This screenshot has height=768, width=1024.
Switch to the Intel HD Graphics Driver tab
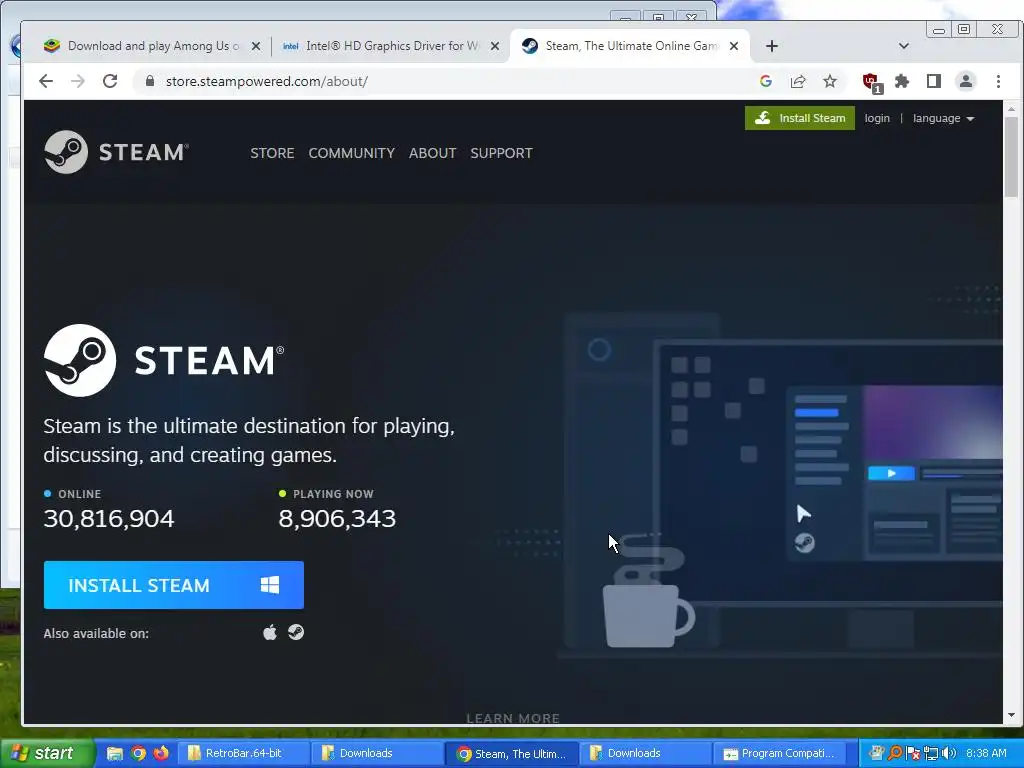pos(380,46)
